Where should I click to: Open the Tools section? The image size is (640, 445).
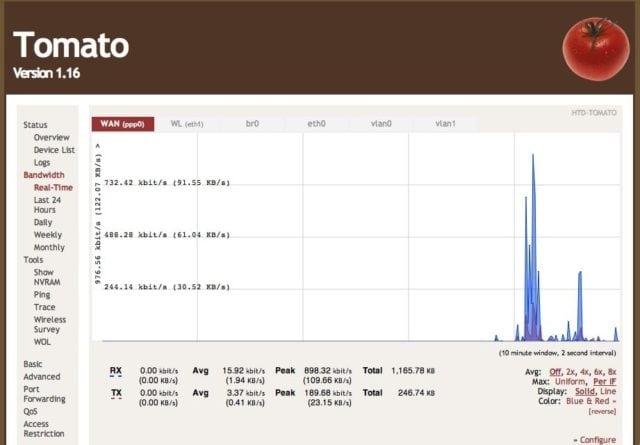coord(33,260)
